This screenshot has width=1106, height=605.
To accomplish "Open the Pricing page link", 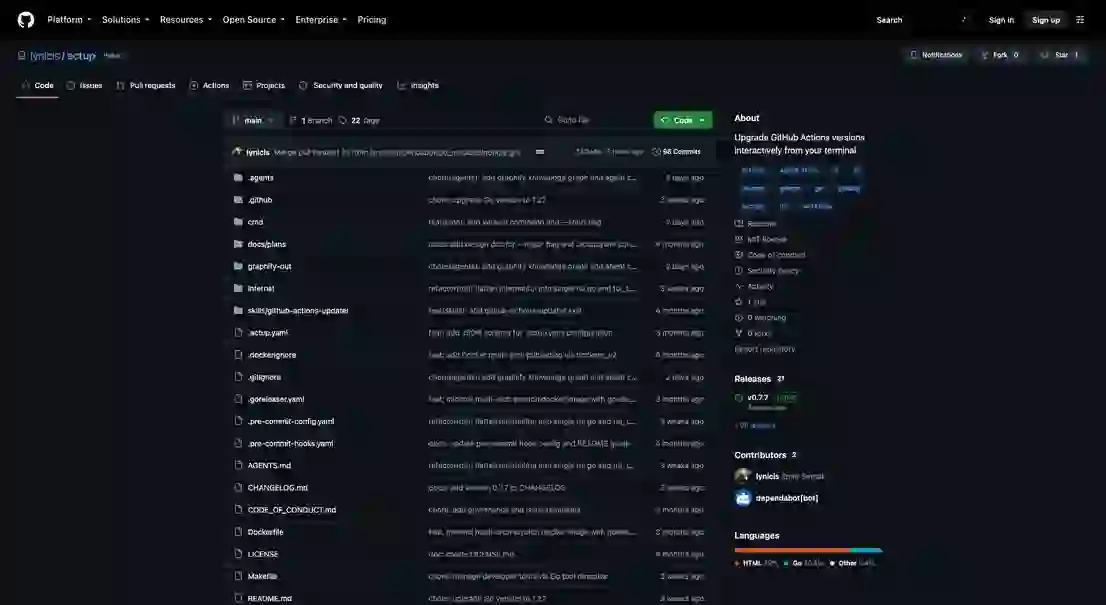I will point(372,20).
